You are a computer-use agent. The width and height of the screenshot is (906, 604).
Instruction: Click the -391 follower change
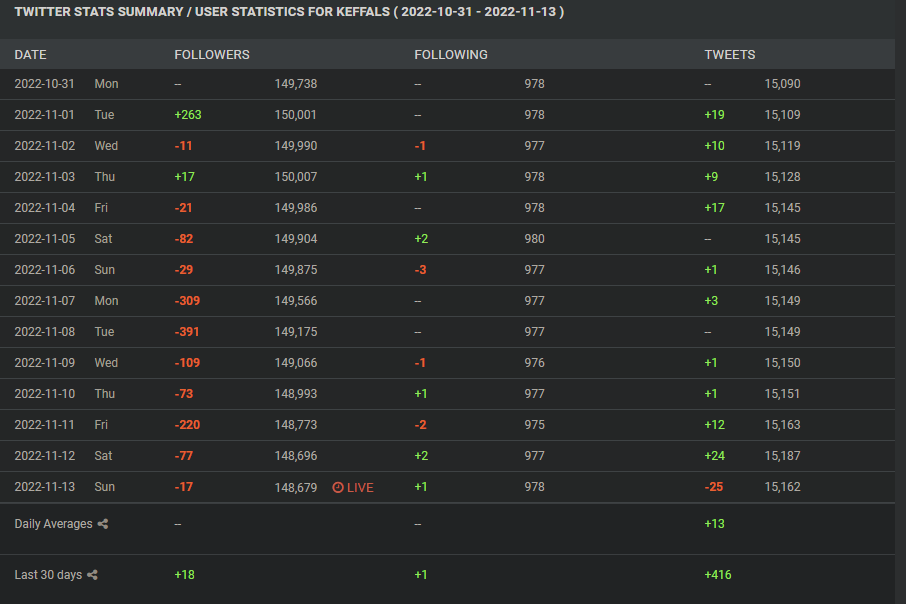tap(187, 332)
